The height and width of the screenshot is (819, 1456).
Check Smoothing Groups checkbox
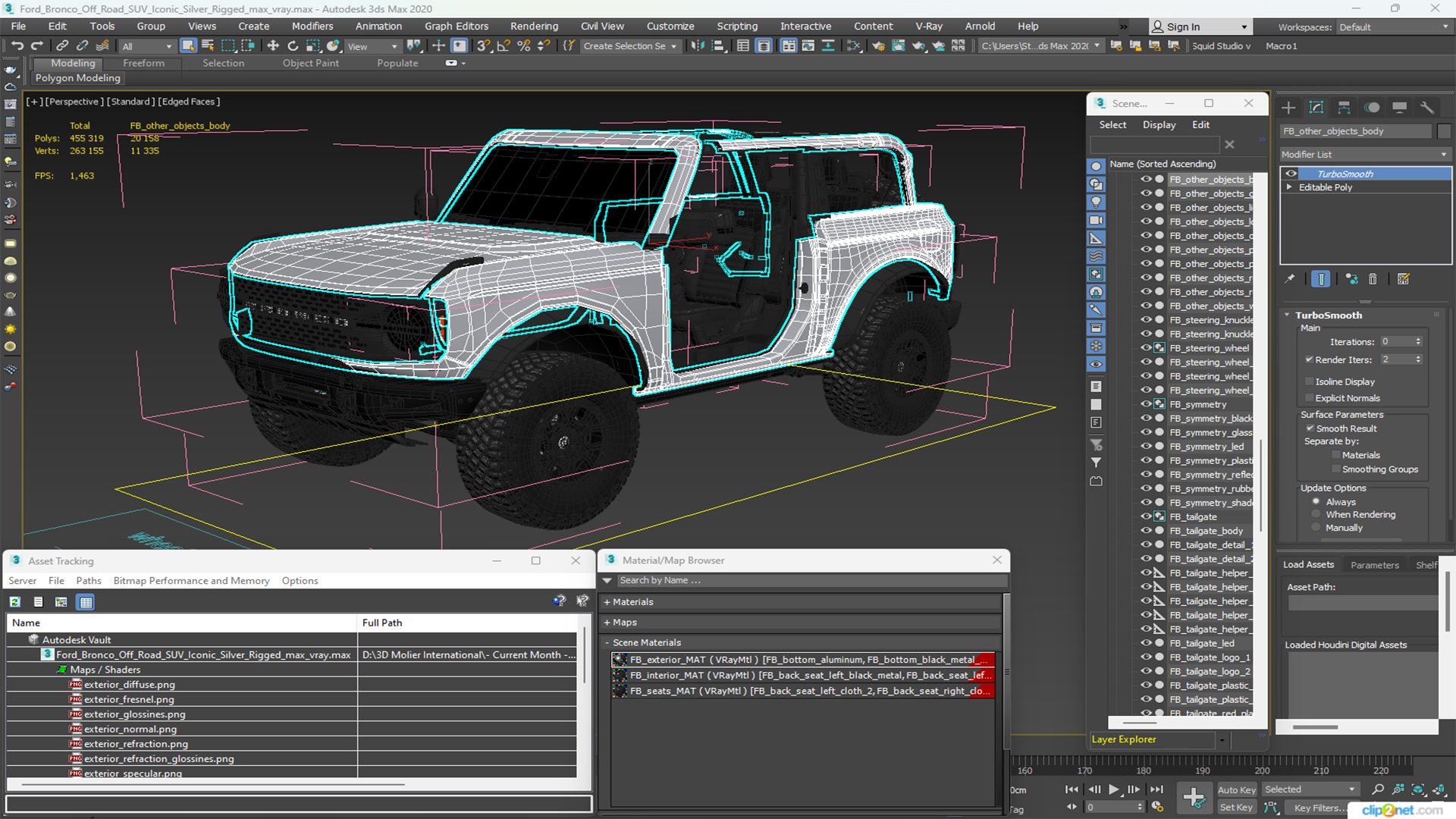coord(1336,469)
